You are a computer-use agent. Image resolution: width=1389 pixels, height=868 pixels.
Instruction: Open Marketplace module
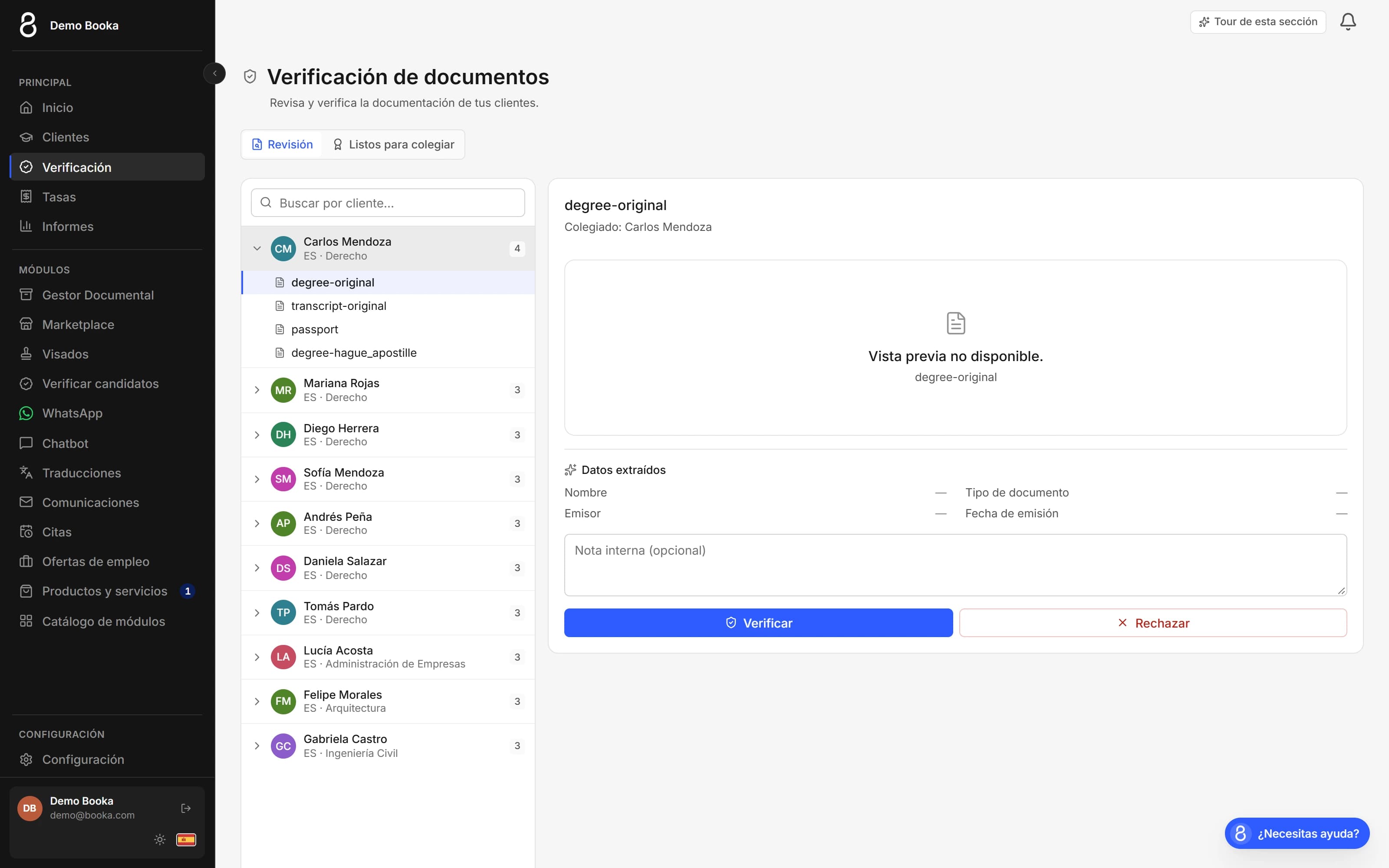click(107, 324)
